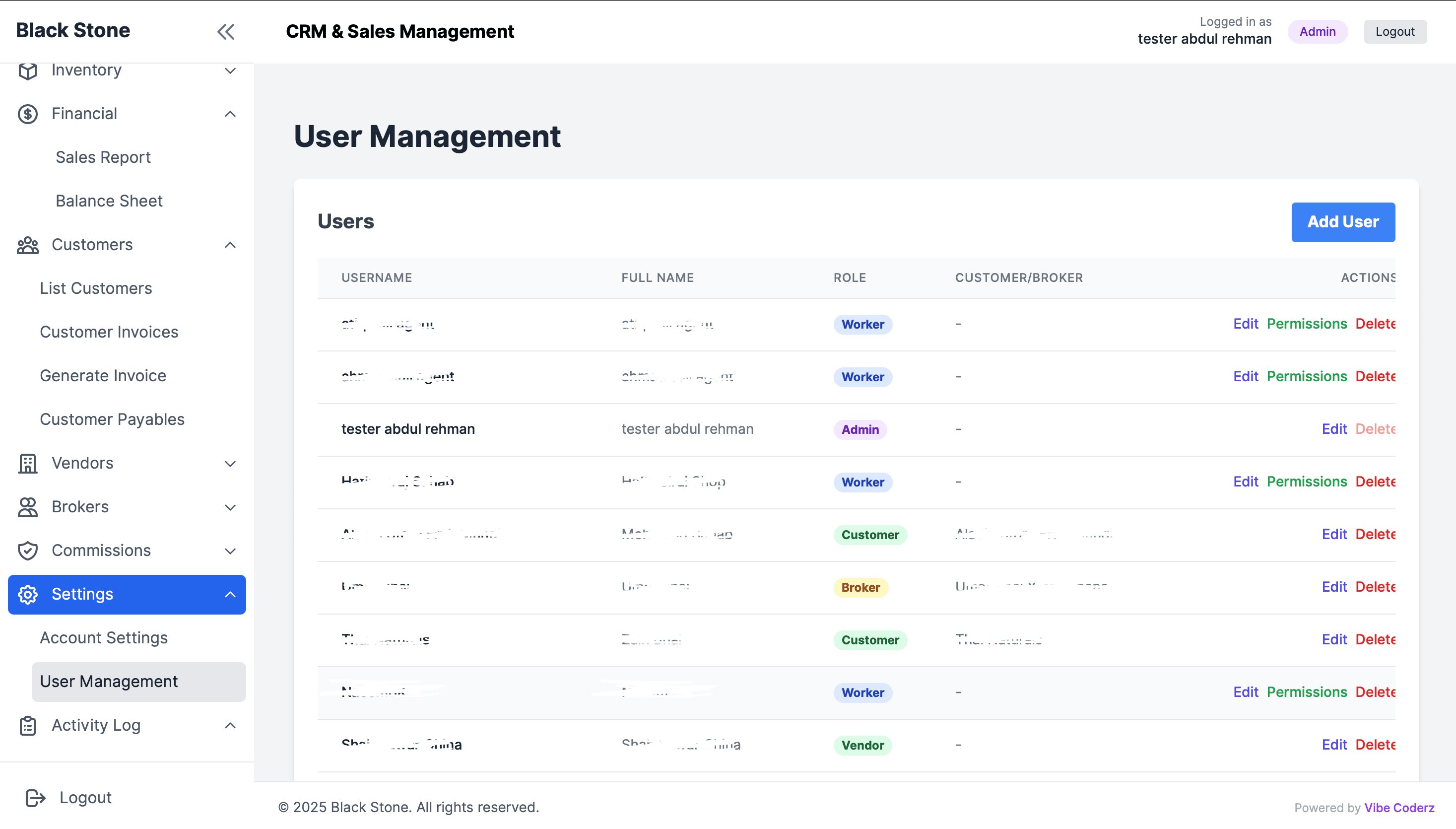
Task: Click the Settings gear icon
Action: point(27,594)
